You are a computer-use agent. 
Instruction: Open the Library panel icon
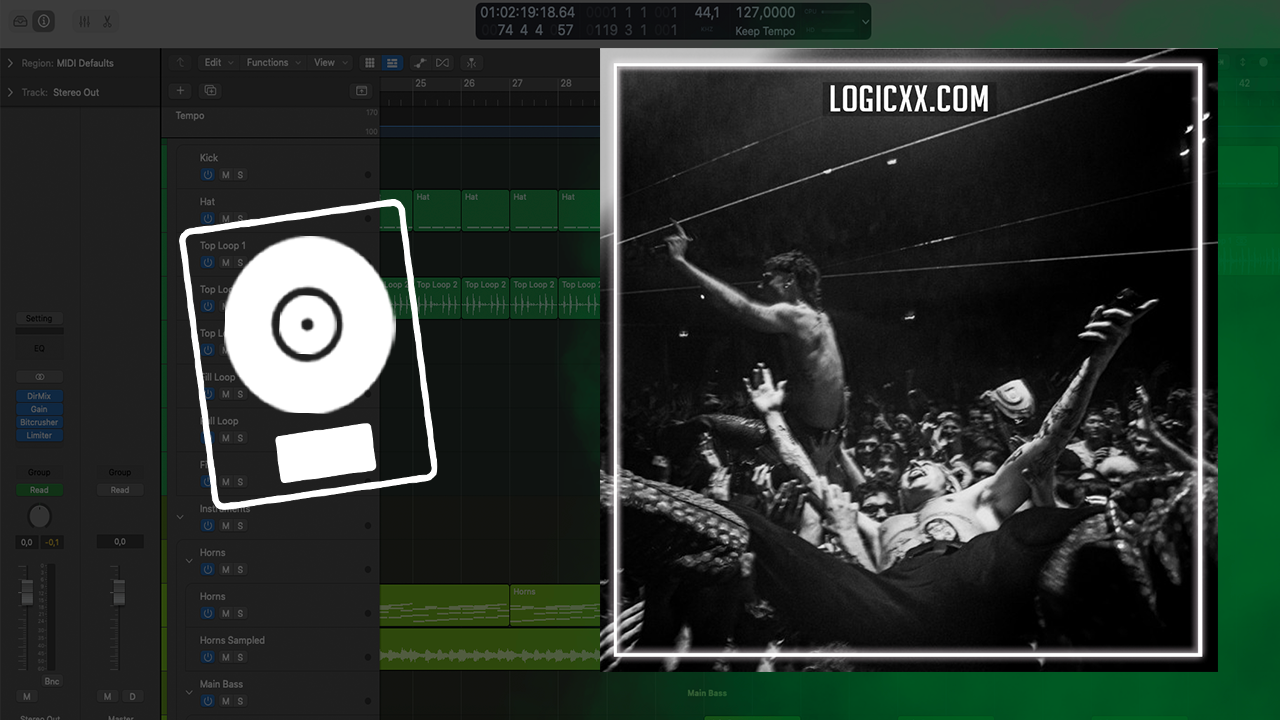click(21, 21)
